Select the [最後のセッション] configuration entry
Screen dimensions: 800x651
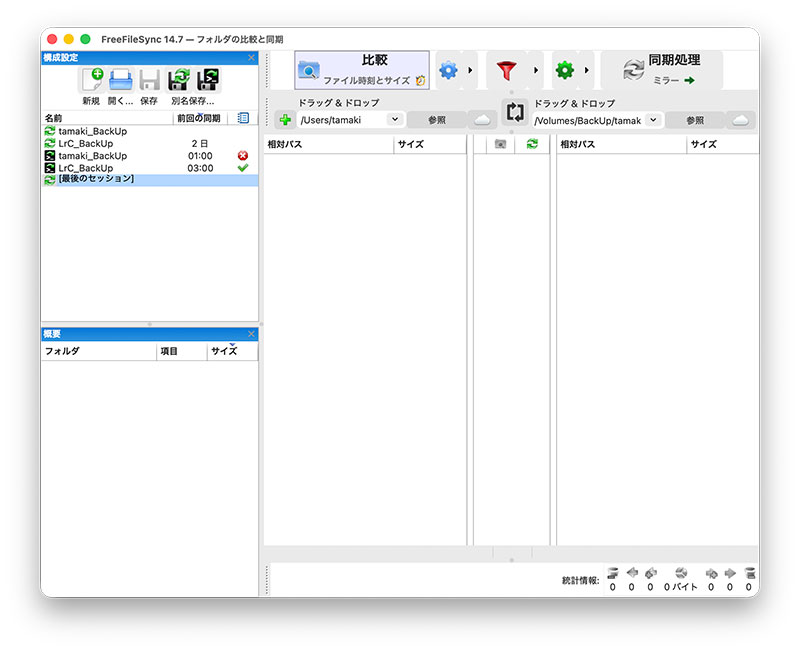96,180
